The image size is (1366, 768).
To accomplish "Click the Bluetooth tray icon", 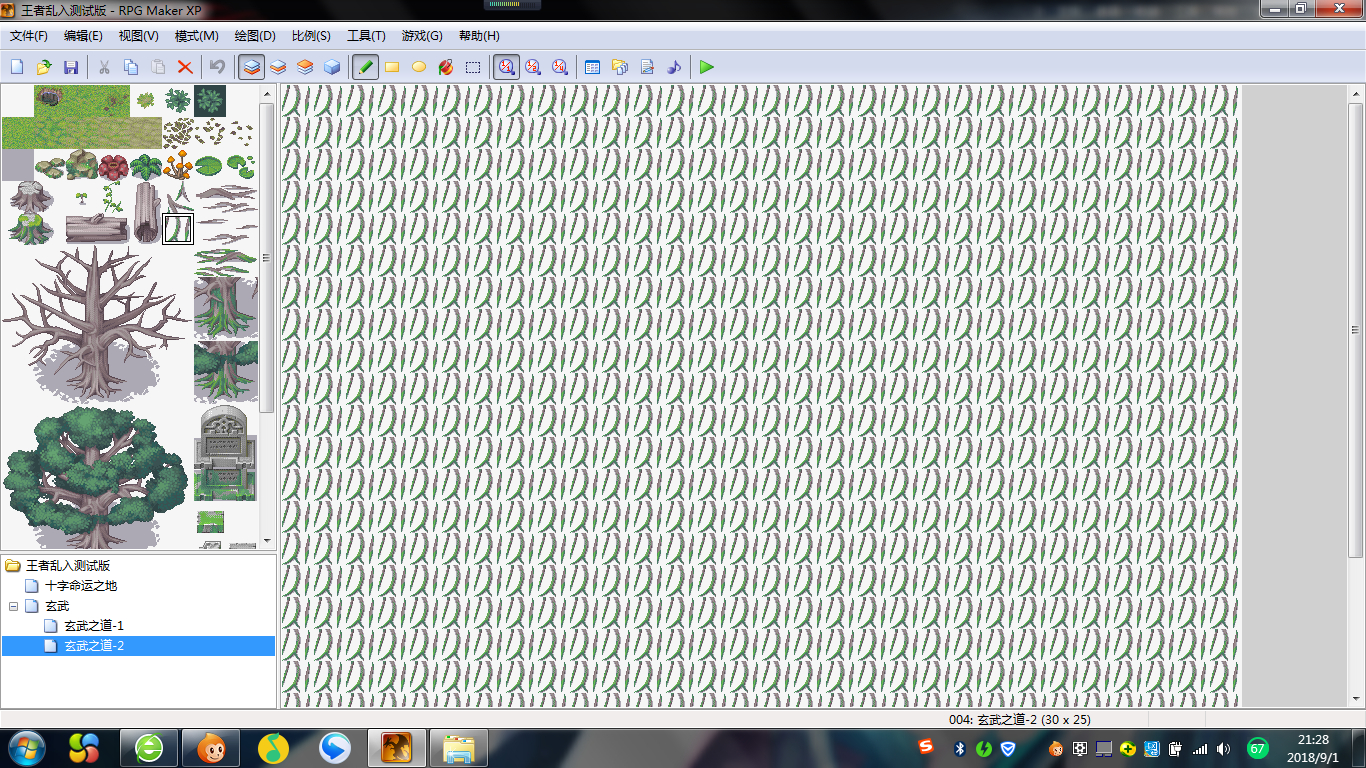I will 958,749.
